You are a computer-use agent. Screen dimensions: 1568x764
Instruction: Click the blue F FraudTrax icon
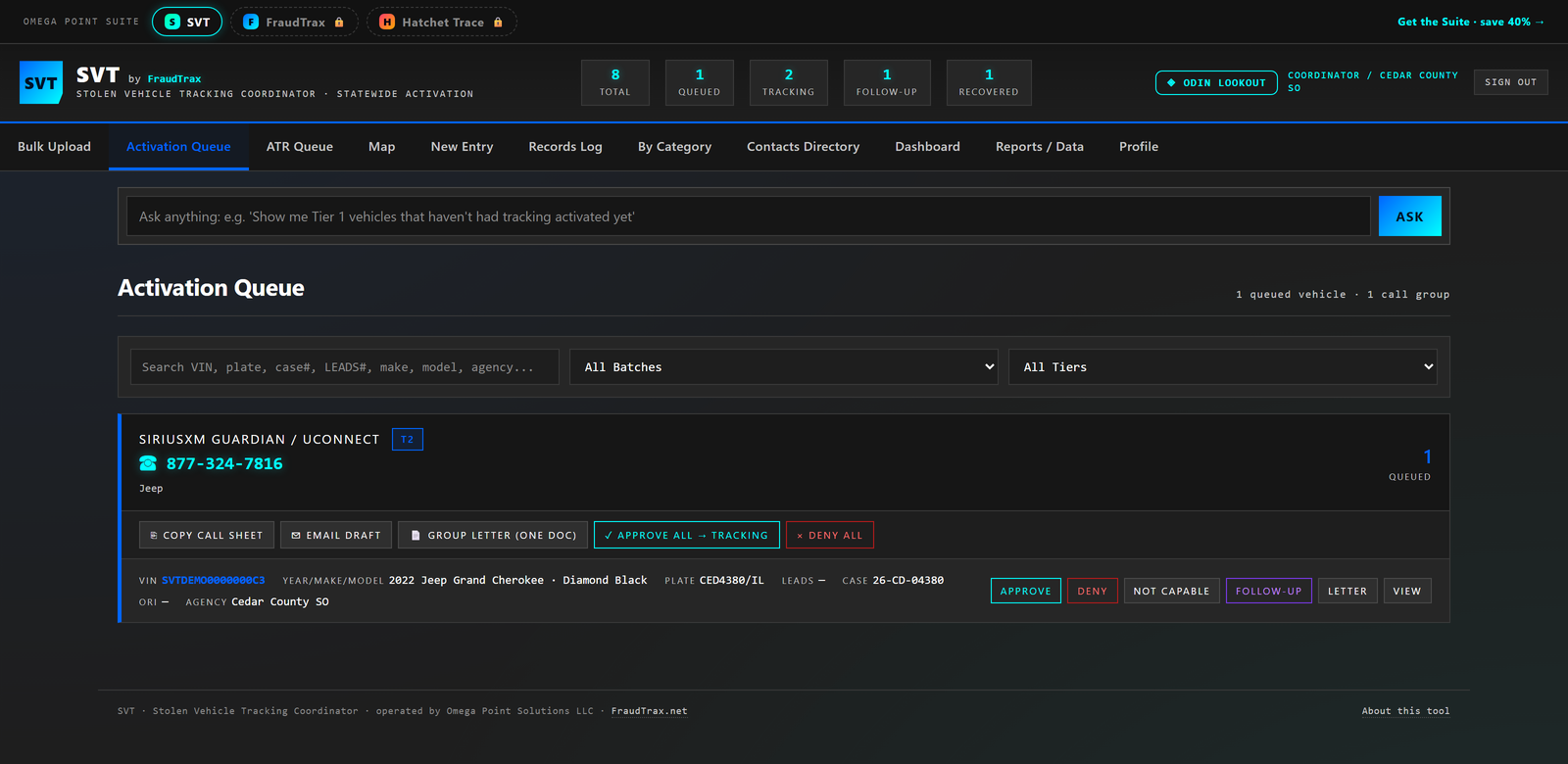(251, 22)
